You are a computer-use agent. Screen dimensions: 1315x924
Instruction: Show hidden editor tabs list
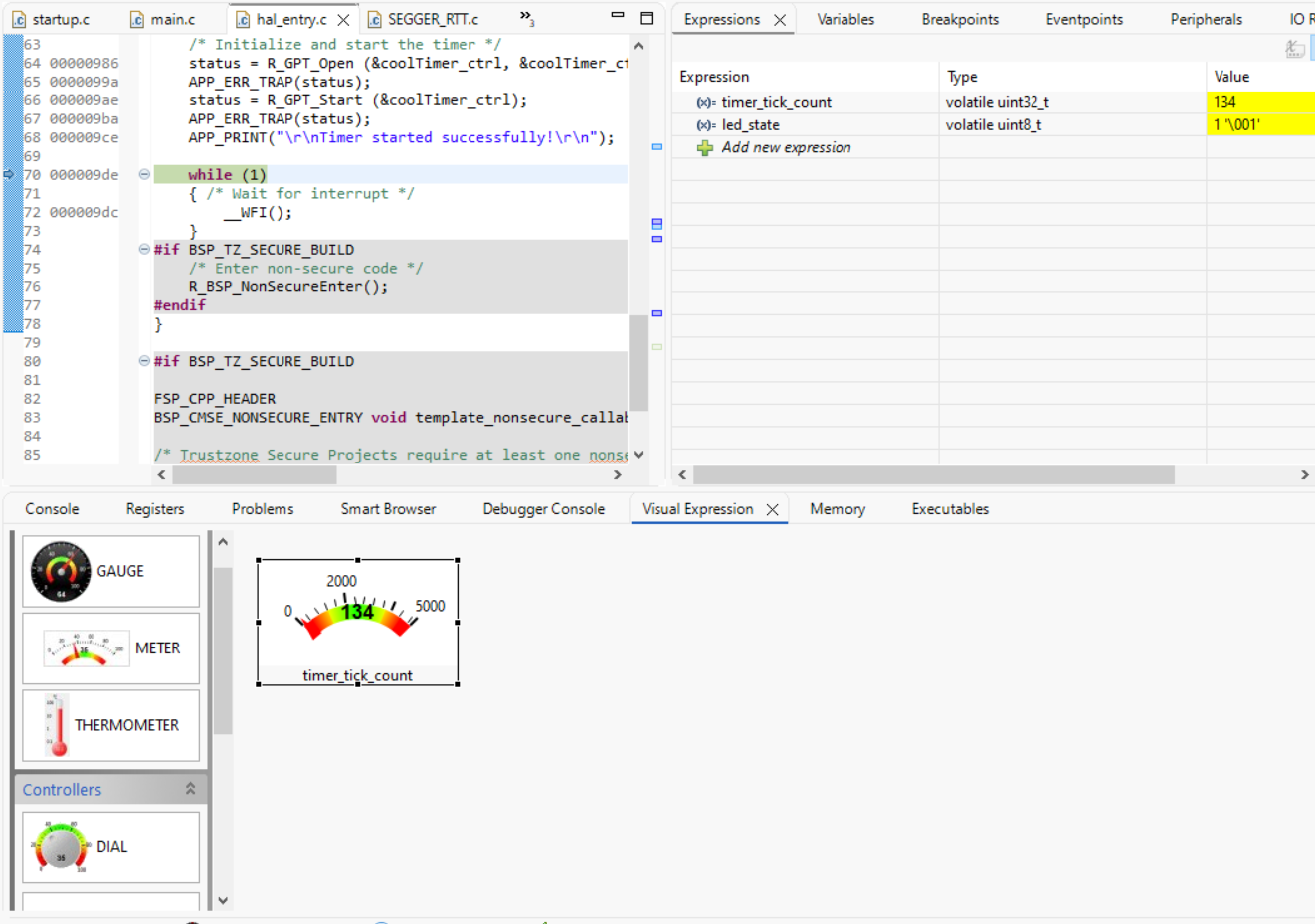(527, 18)
